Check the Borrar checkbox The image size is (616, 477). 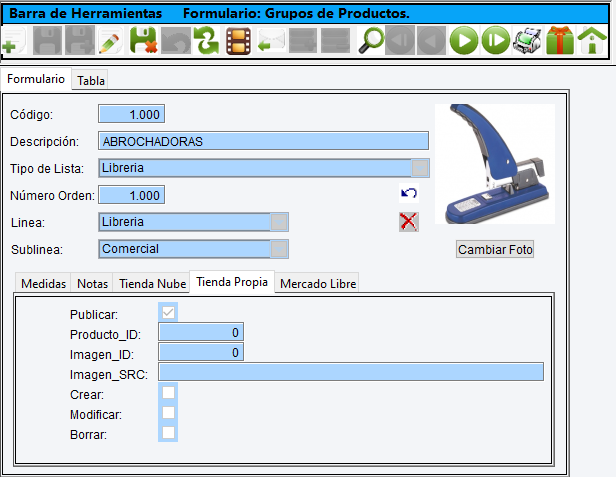click(x=168, y=433)
